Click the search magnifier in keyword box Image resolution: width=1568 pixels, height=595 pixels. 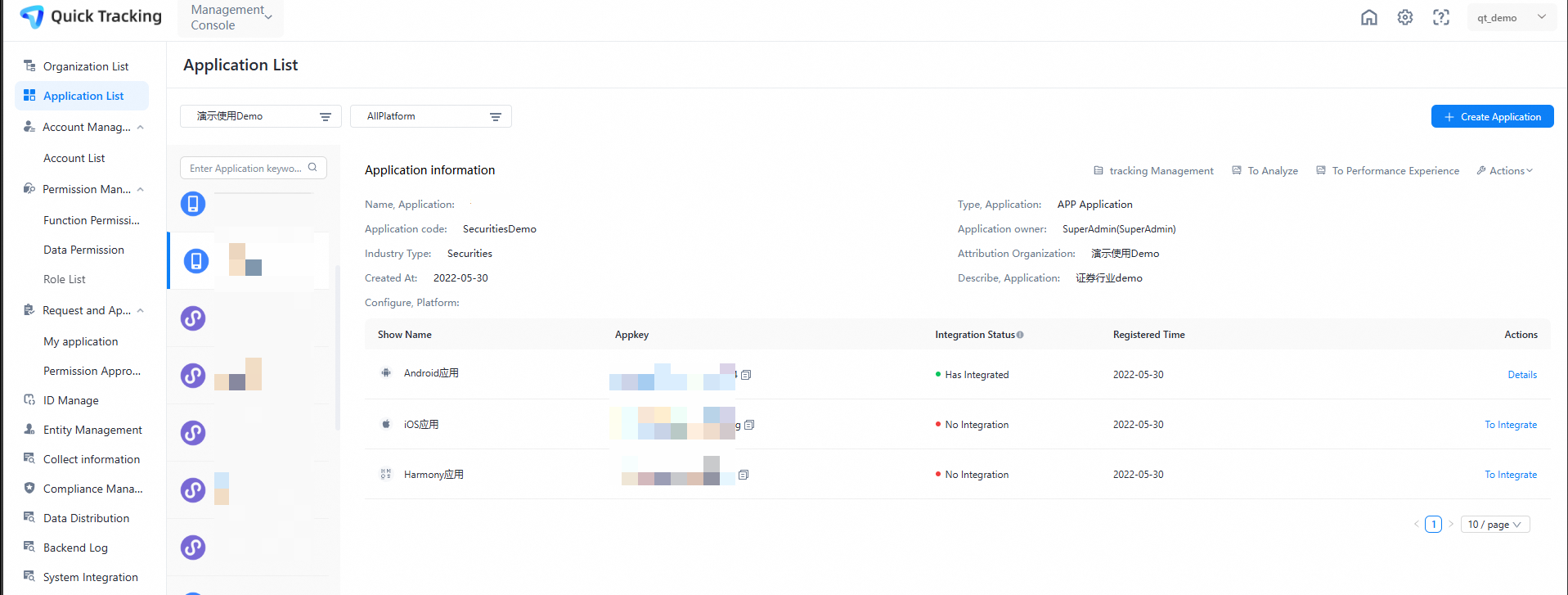pyautogui.click(x=312, y=168)
